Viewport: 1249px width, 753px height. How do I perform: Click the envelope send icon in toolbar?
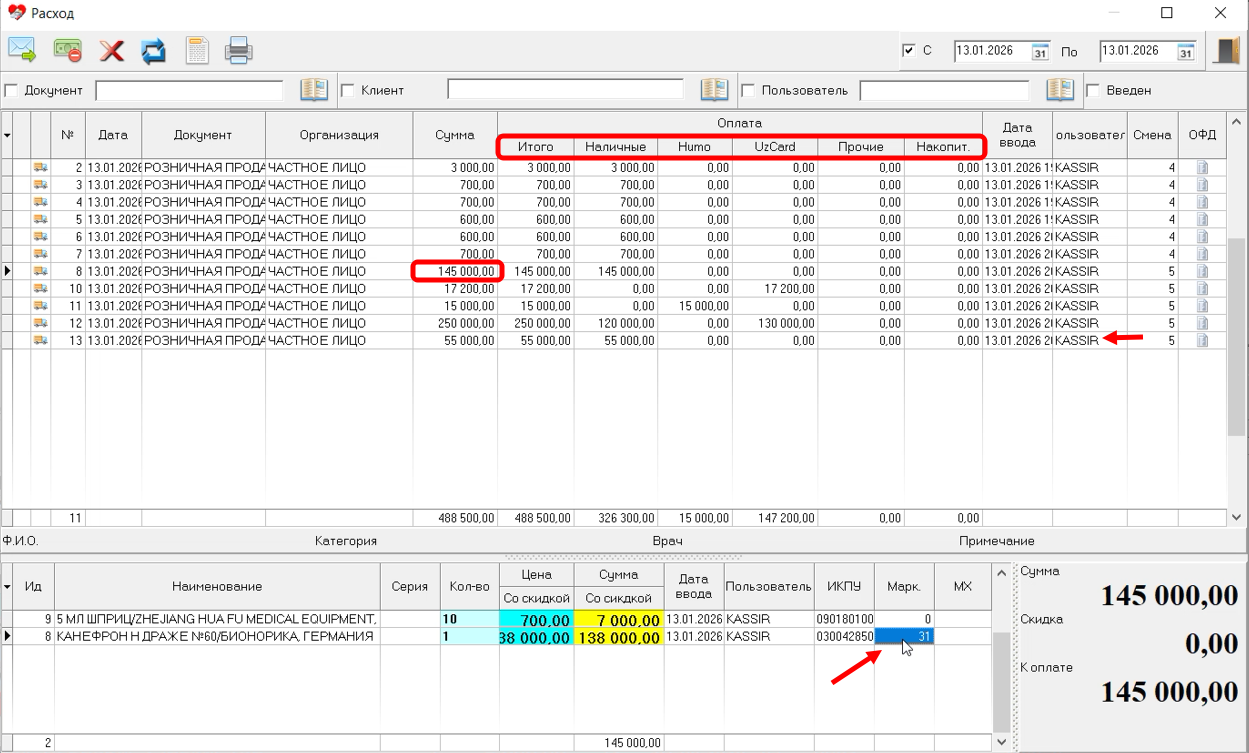(22, 50)
